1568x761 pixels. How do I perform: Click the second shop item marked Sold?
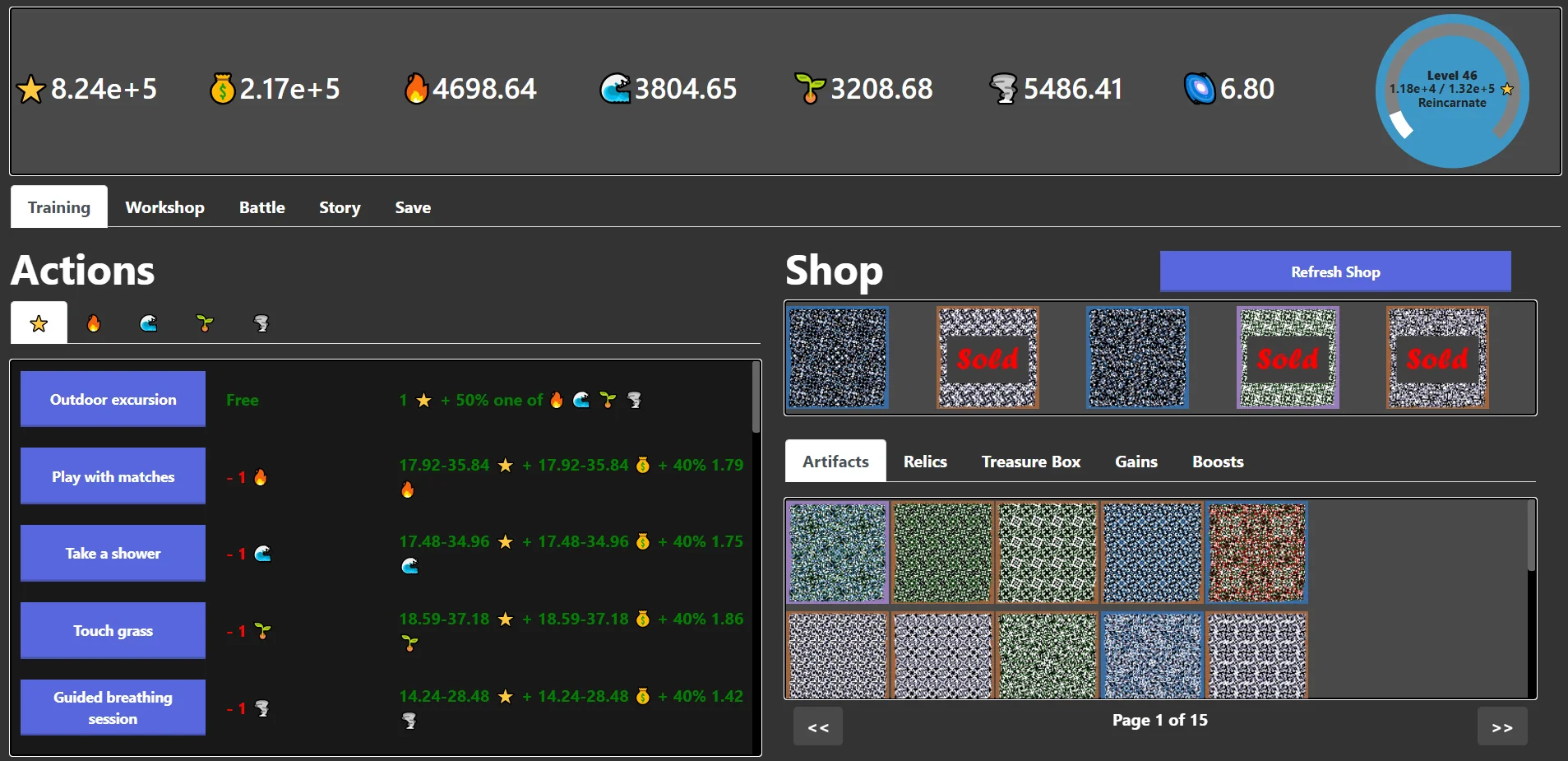click(988, 358)
